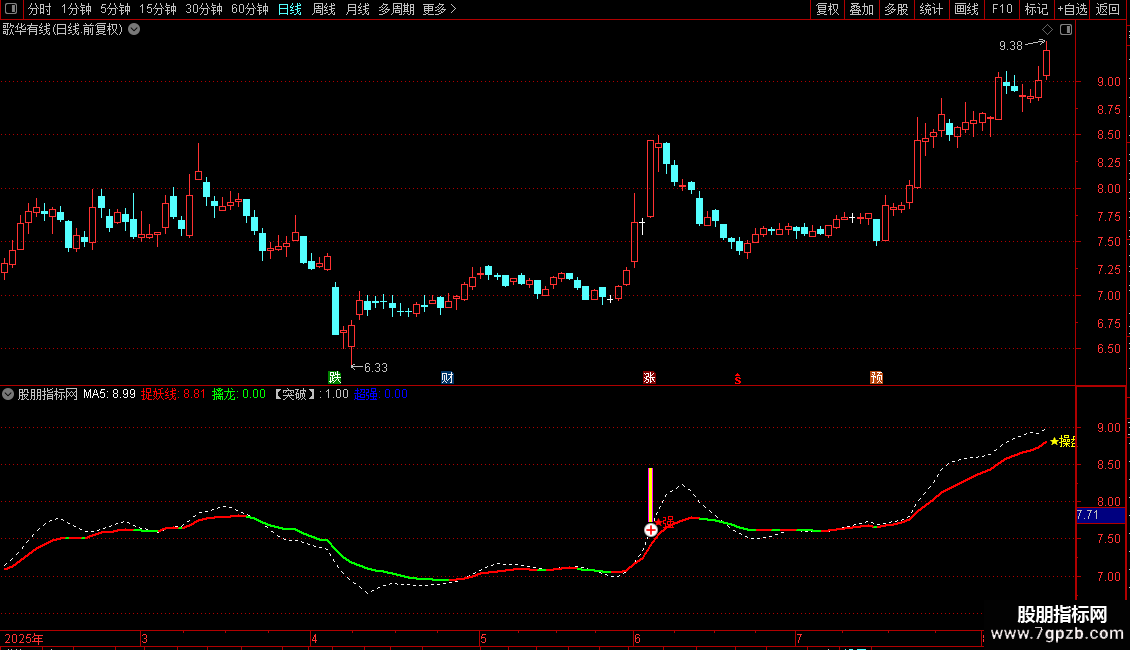Click the 超强: 0.00 value label
This screenshot has height=650, width=1130.
click(x=381, y=394)
